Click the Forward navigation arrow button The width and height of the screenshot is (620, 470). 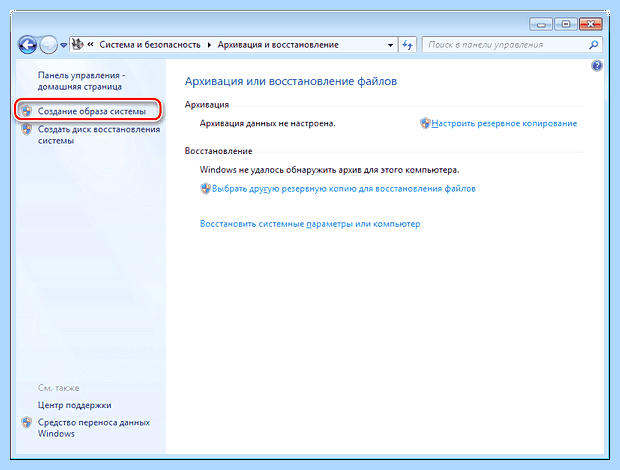[49, 45]
